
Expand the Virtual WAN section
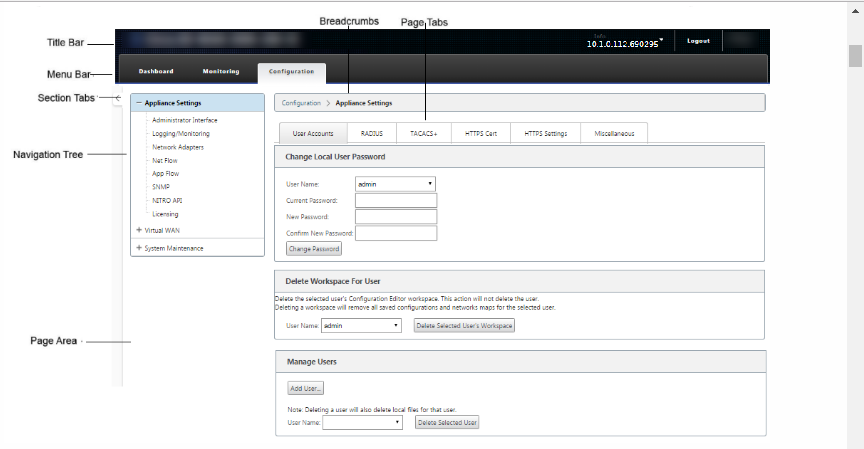point(139,230)
